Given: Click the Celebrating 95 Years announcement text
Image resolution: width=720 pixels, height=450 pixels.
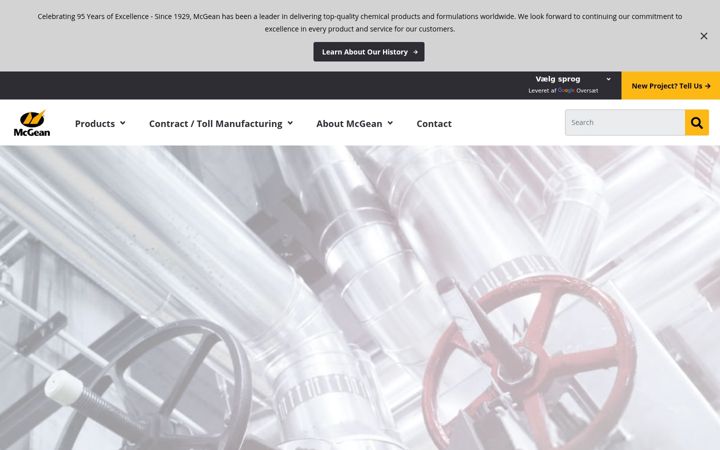Looking at the screenshot, I should point(360,22).
